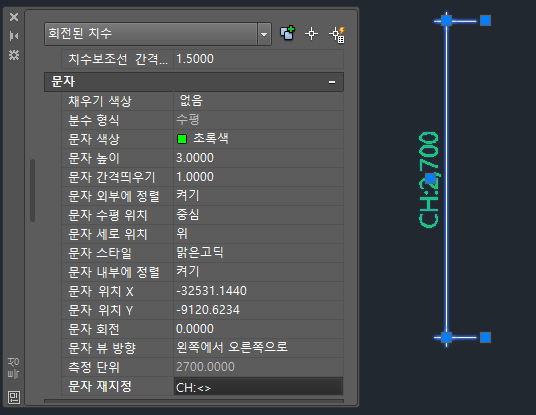Screen dimensions: 536x415
Task: Toggle PICKADD value icon
Action: [287, 34]
